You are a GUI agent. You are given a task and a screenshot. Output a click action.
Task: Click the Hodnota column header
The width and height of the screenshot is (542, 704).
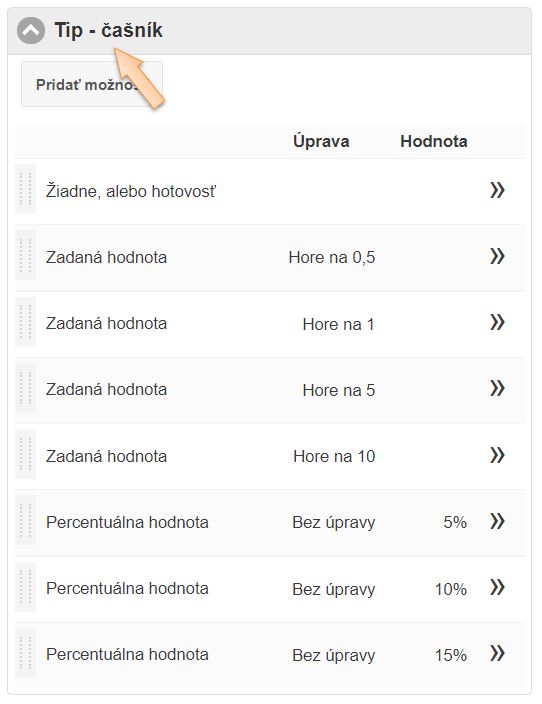coord(434,141)
